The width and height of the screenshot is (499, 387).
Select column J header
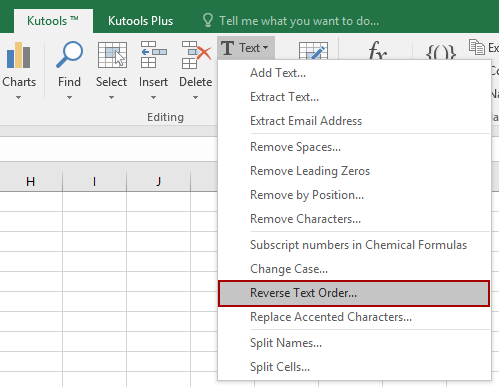point(158,182)
